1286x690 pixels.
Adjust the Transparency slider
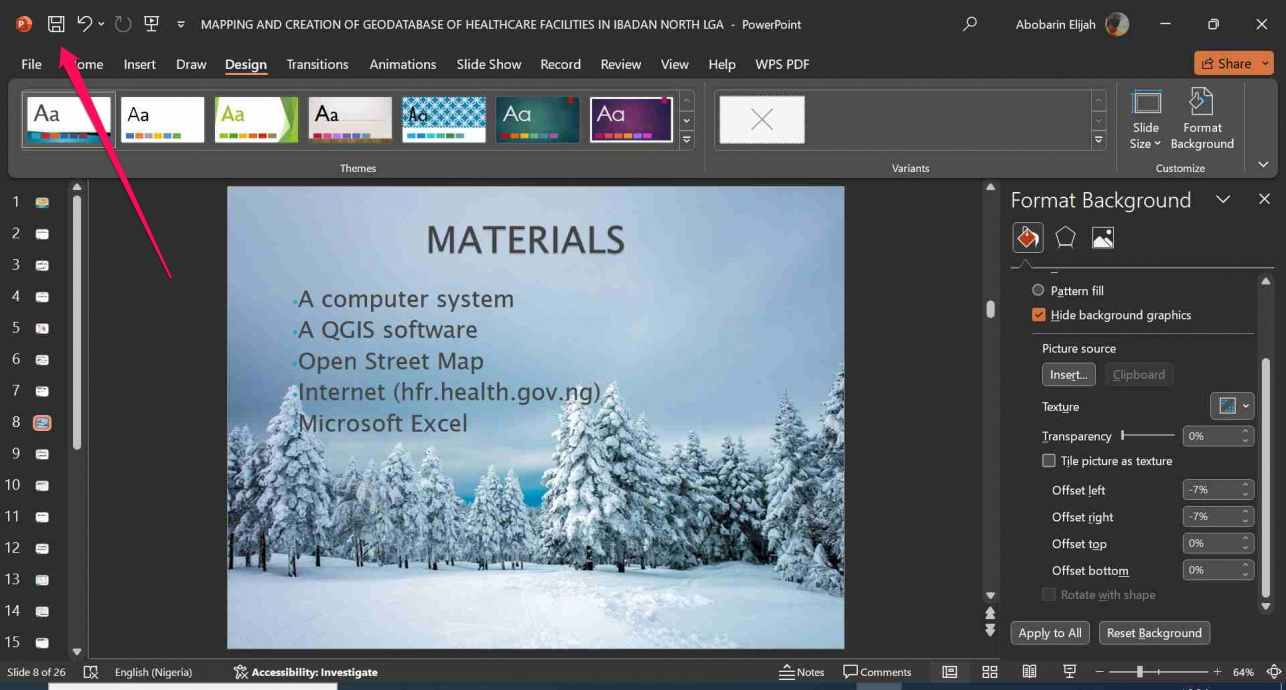tap(1124, 436)
